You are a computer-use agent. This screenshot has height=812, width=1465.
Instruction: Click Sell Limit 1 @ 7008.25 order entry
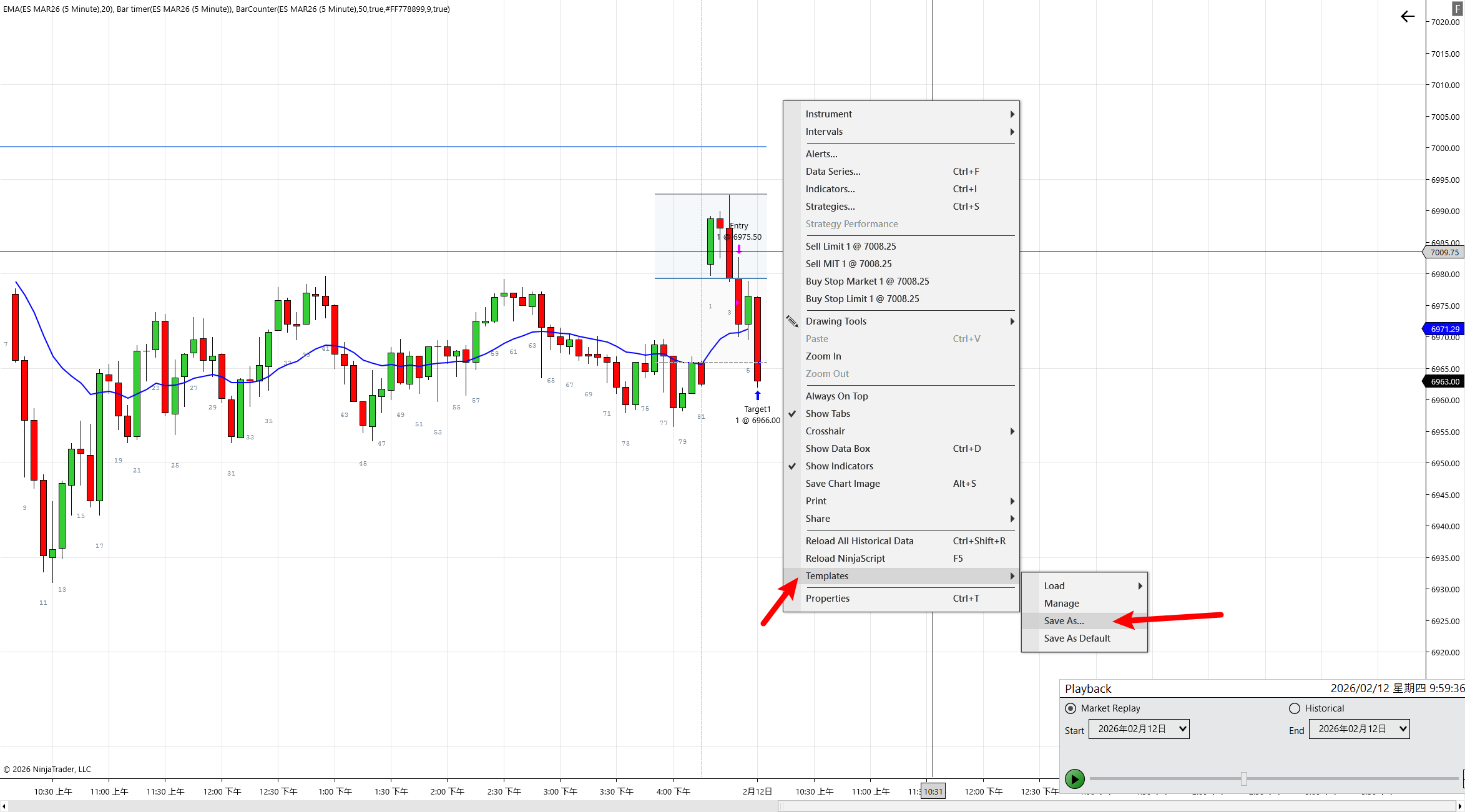pyautogui.click(x=850, y=247)
